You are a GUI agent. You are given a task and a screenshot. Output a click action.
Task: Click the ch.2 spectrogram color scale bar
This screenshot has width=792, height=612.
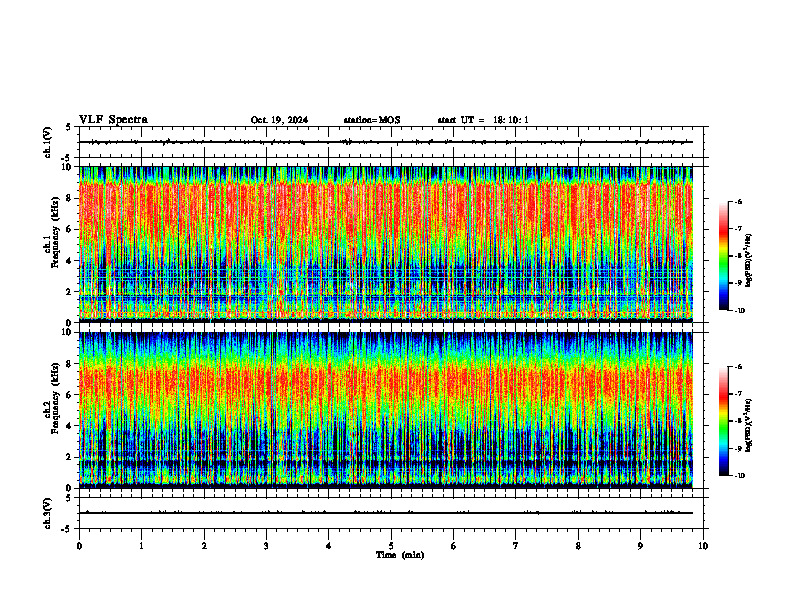tap(724, 421)
